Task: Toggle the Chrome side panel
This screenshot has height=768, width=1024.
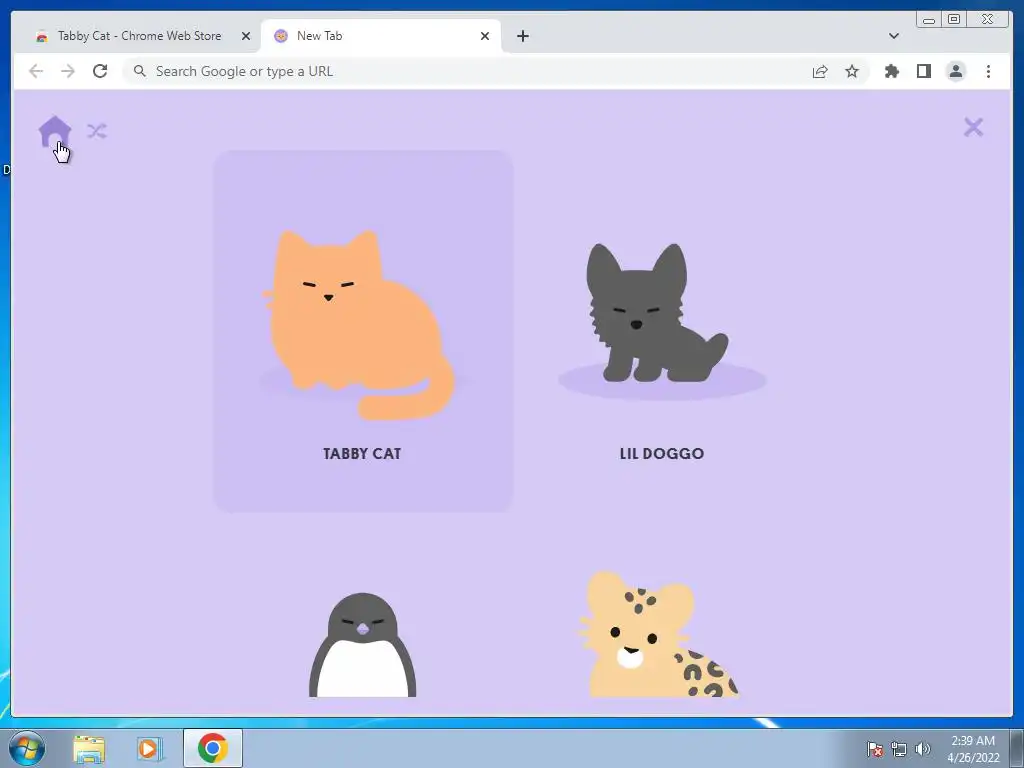Action: (x=923, y=71)
